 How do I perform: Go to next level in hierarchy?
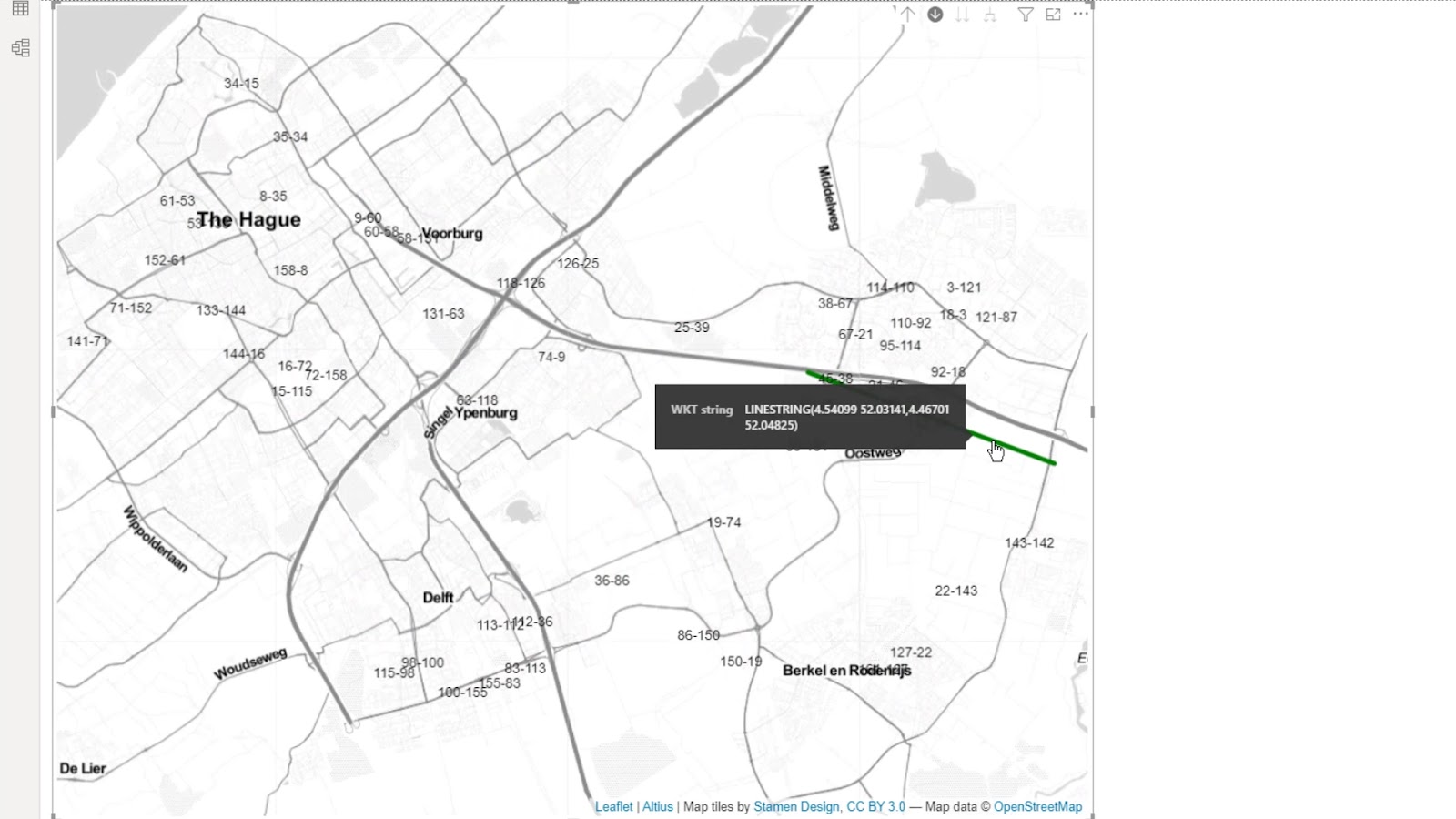point(962,15)
